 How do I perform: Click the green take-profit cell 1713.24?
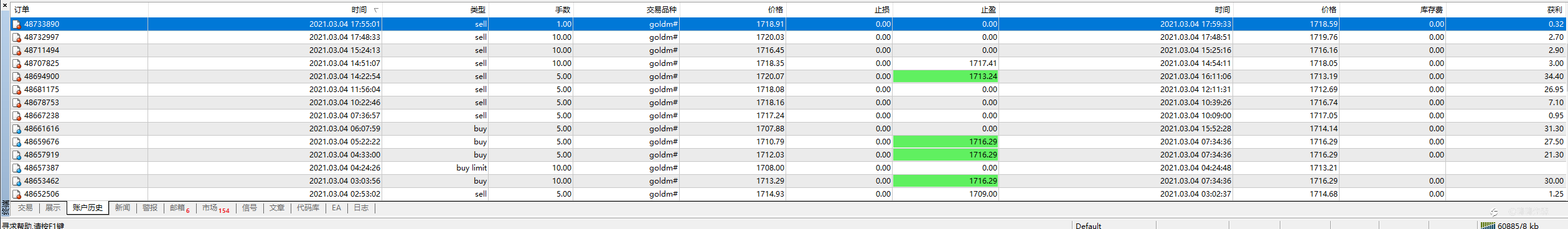click(x=946, y=77)
